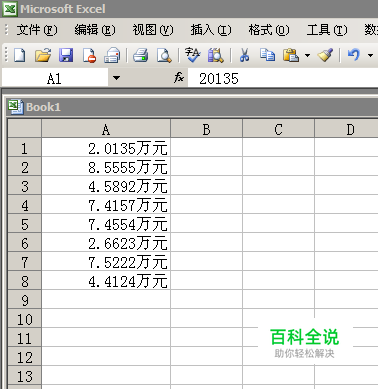Click the Book1 window title
This screenshot has width=378, height=389.
tap(43, 107)
